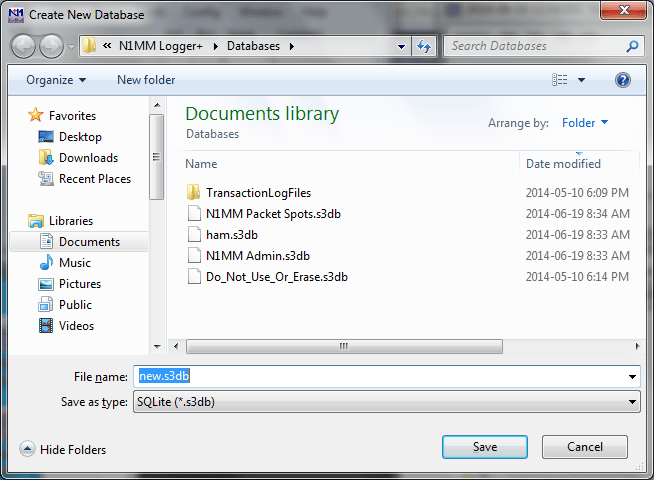This screenshot has height=480, width=654.
Task: Close the Create New Database dialog
Action: (623, 10)
